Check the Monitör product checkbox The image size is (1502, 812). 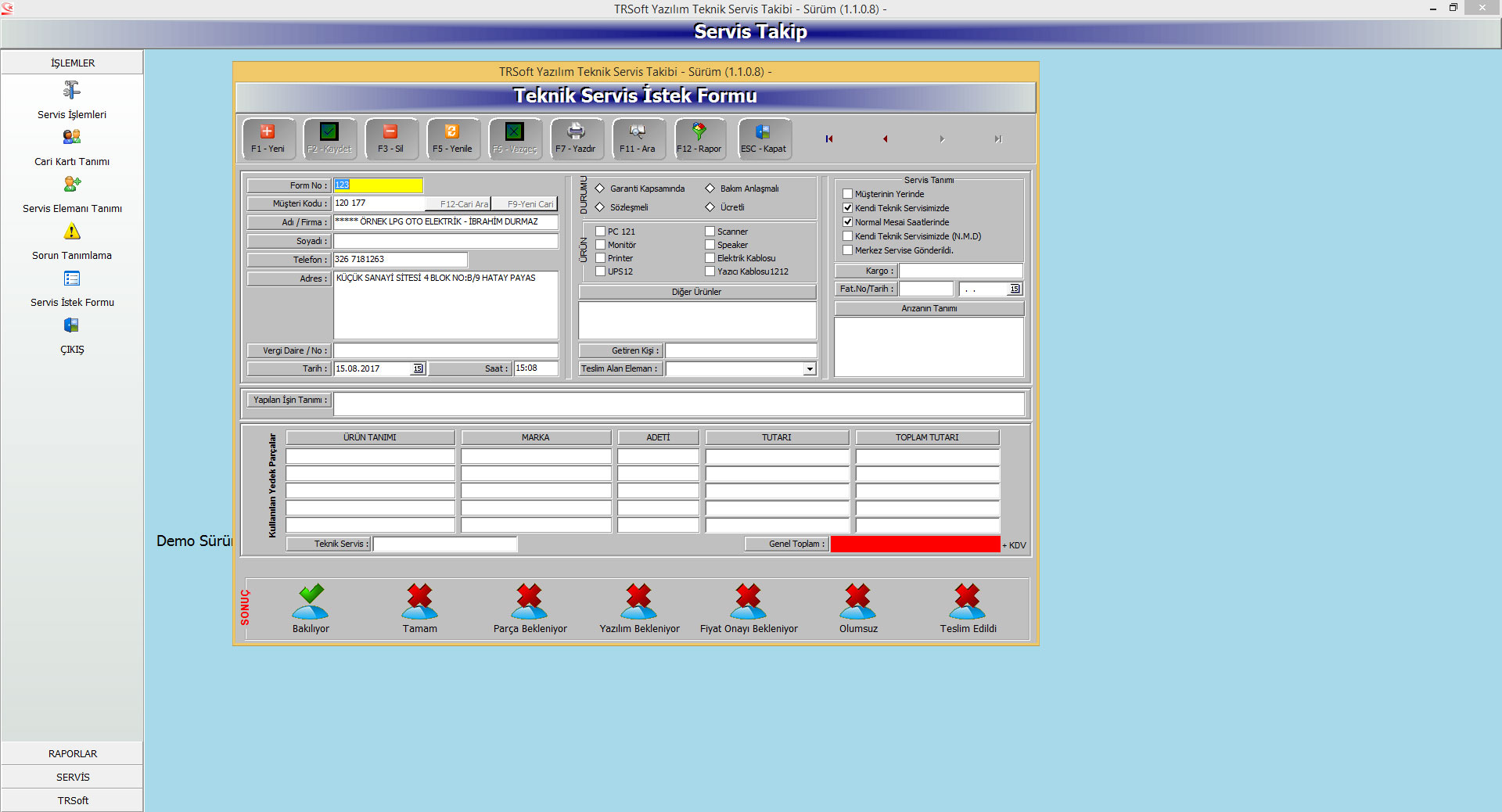(601, 245)
